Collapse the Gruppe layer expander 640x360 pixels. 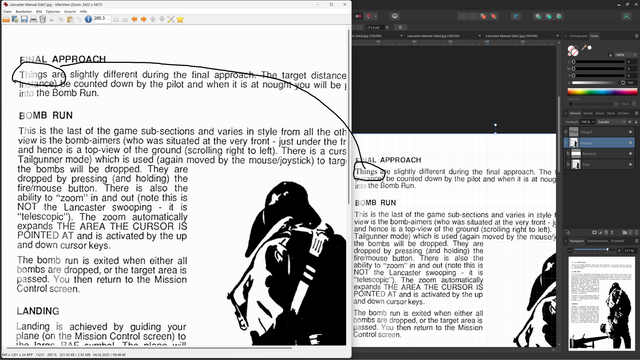[566, 143]
